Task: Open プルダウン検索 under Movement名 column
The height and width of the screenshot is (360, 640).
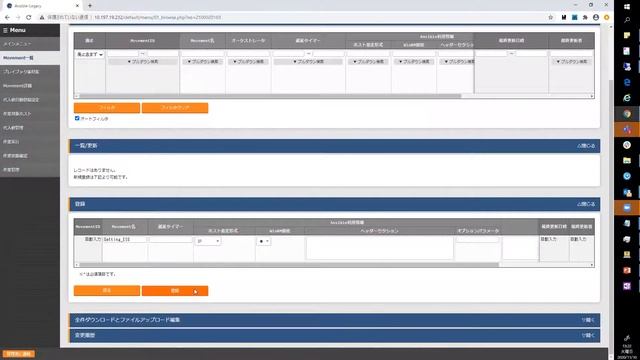Action: (x=203, y=62)
